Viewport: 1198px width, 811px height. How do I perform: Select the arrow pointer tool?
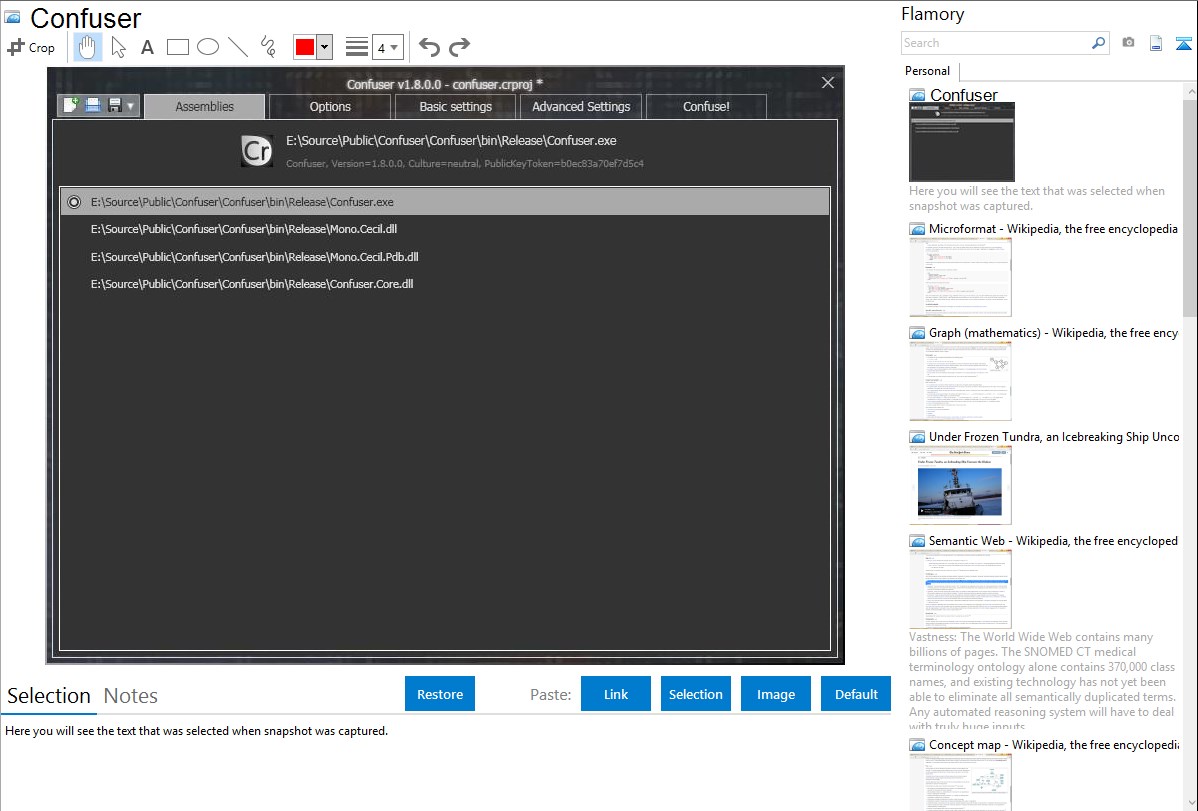coord(118,47)
